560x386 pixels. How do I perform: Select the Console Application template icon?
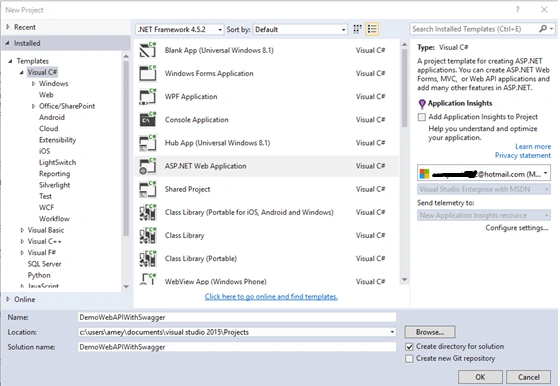148,120
